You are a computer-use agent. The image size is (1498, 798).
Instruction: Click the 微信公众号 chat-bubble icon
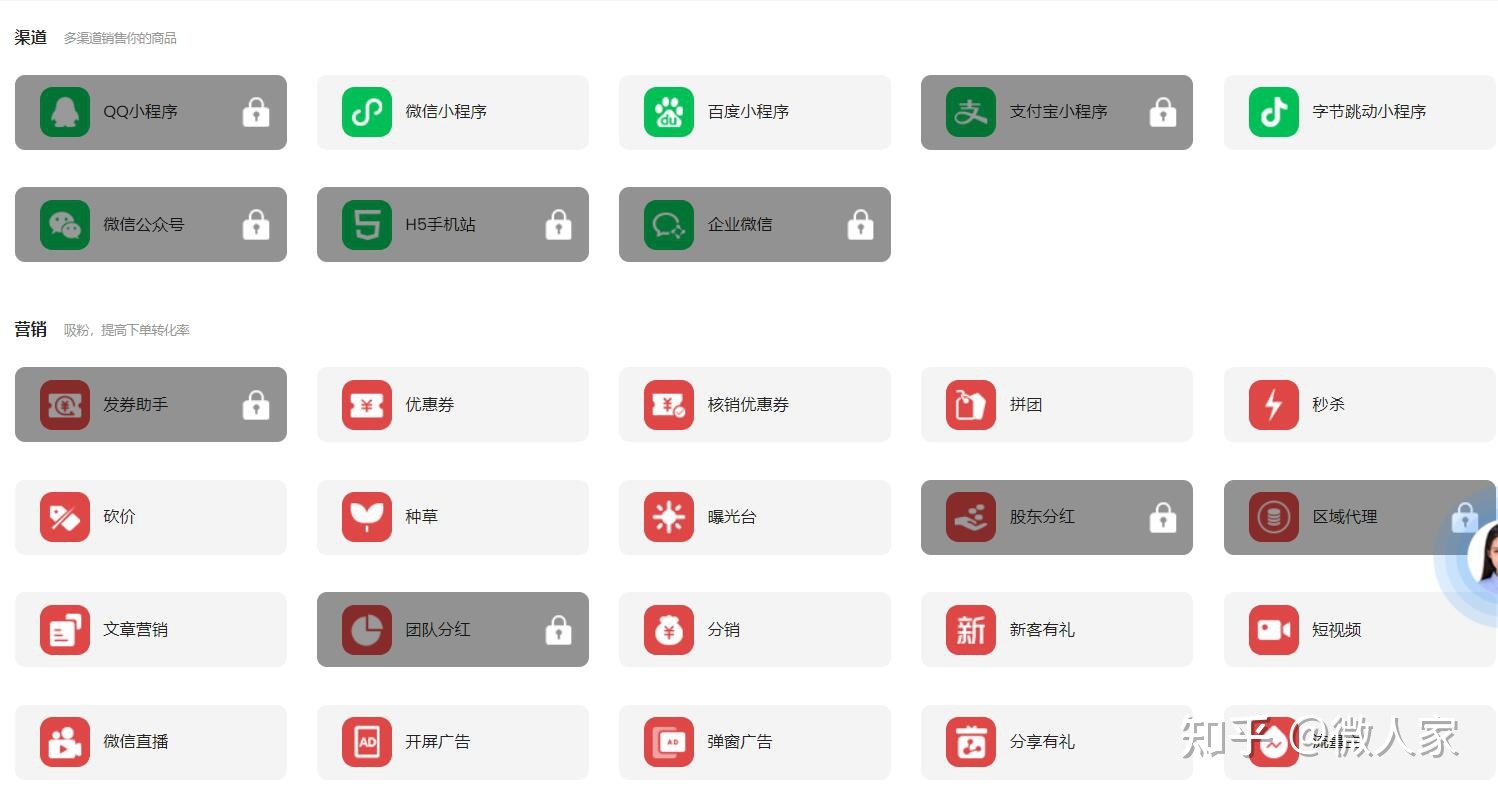65,225
